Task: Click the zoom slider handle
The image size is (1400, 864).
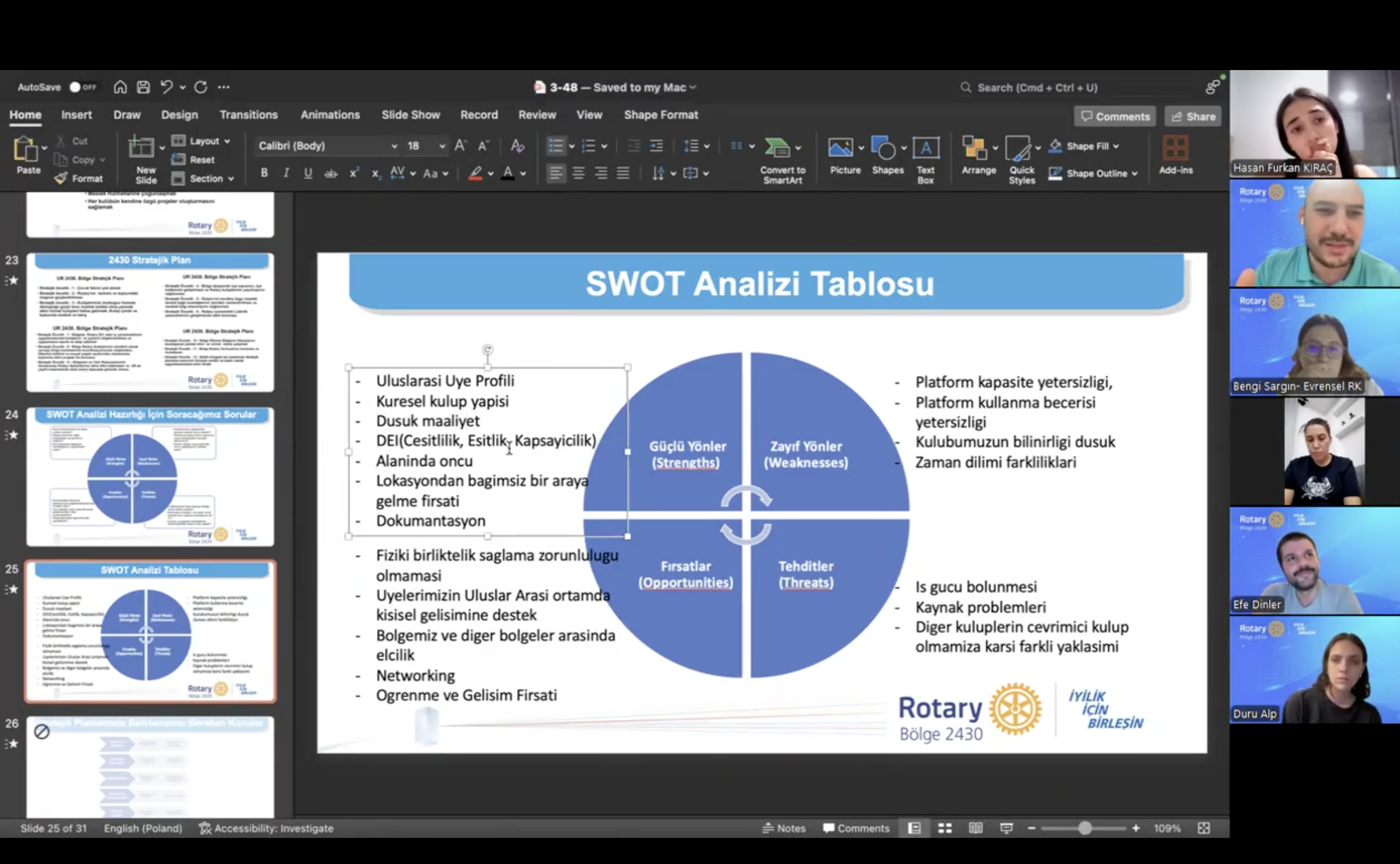Action: tap(1084, 828)
